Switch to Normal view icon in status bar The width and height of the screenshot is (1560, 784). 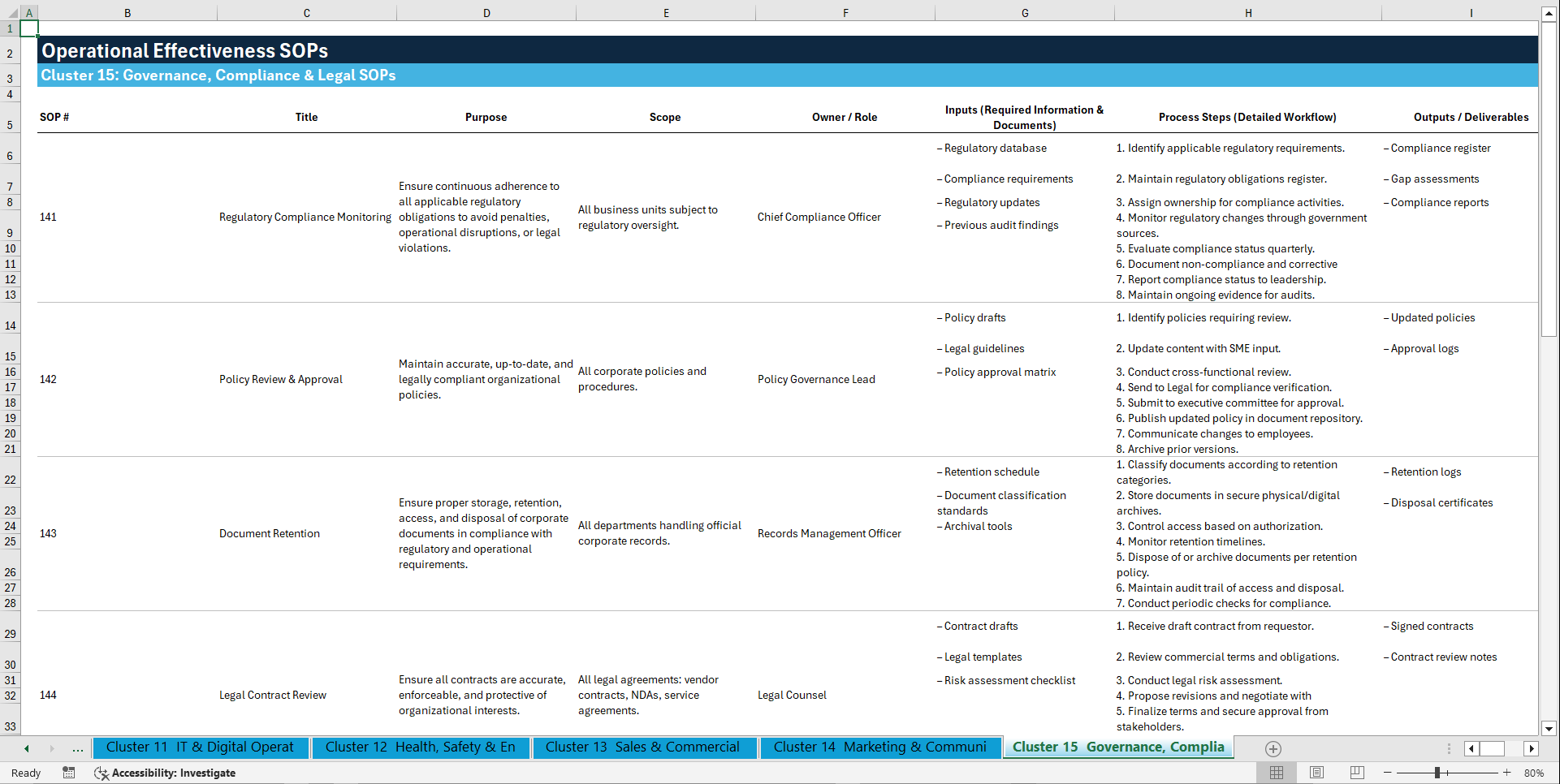tap(1276, 773)
